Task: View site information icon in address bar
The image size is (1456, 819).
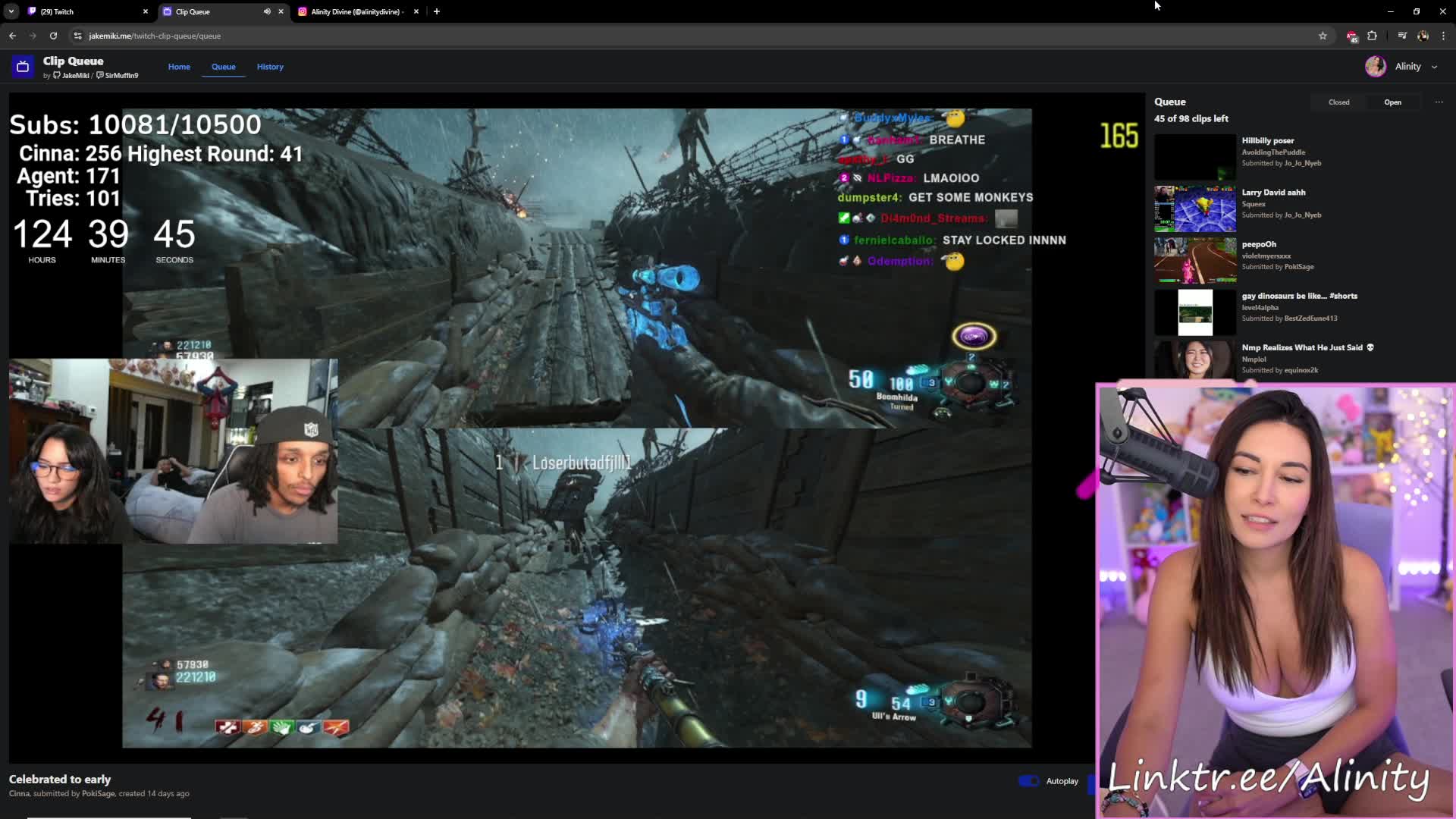Action: (77, 36)
